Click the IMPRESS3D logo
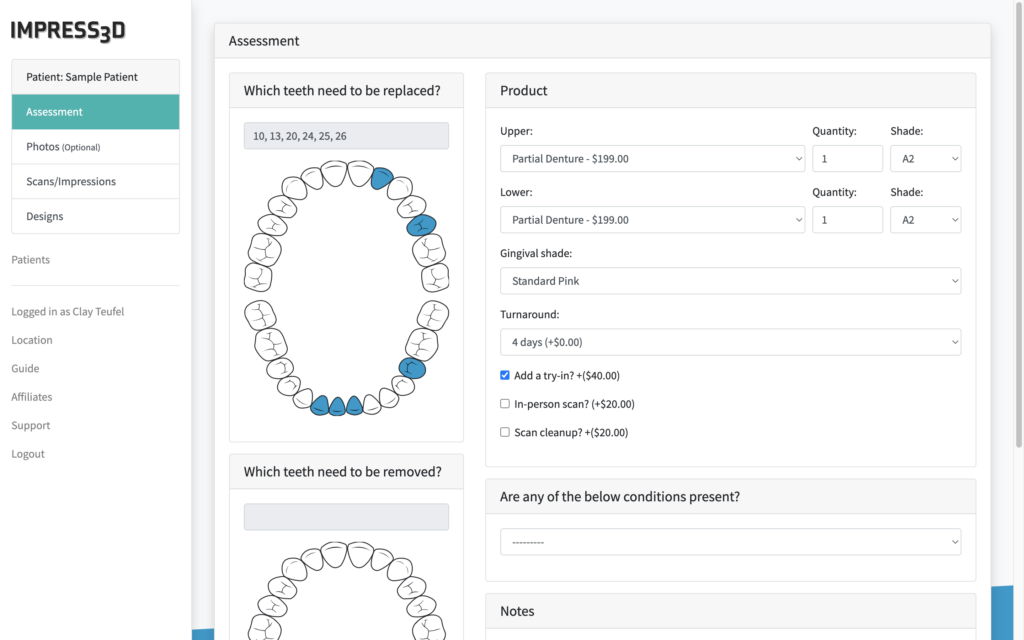The width and height of the screenshot is (1024, 640). click(68, 31)
